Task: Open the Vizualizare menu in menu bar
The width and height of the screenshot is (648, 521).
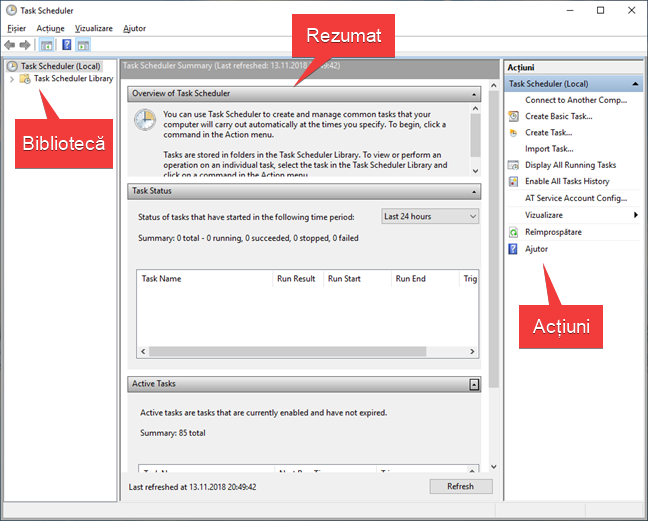Action: [94, 29]
